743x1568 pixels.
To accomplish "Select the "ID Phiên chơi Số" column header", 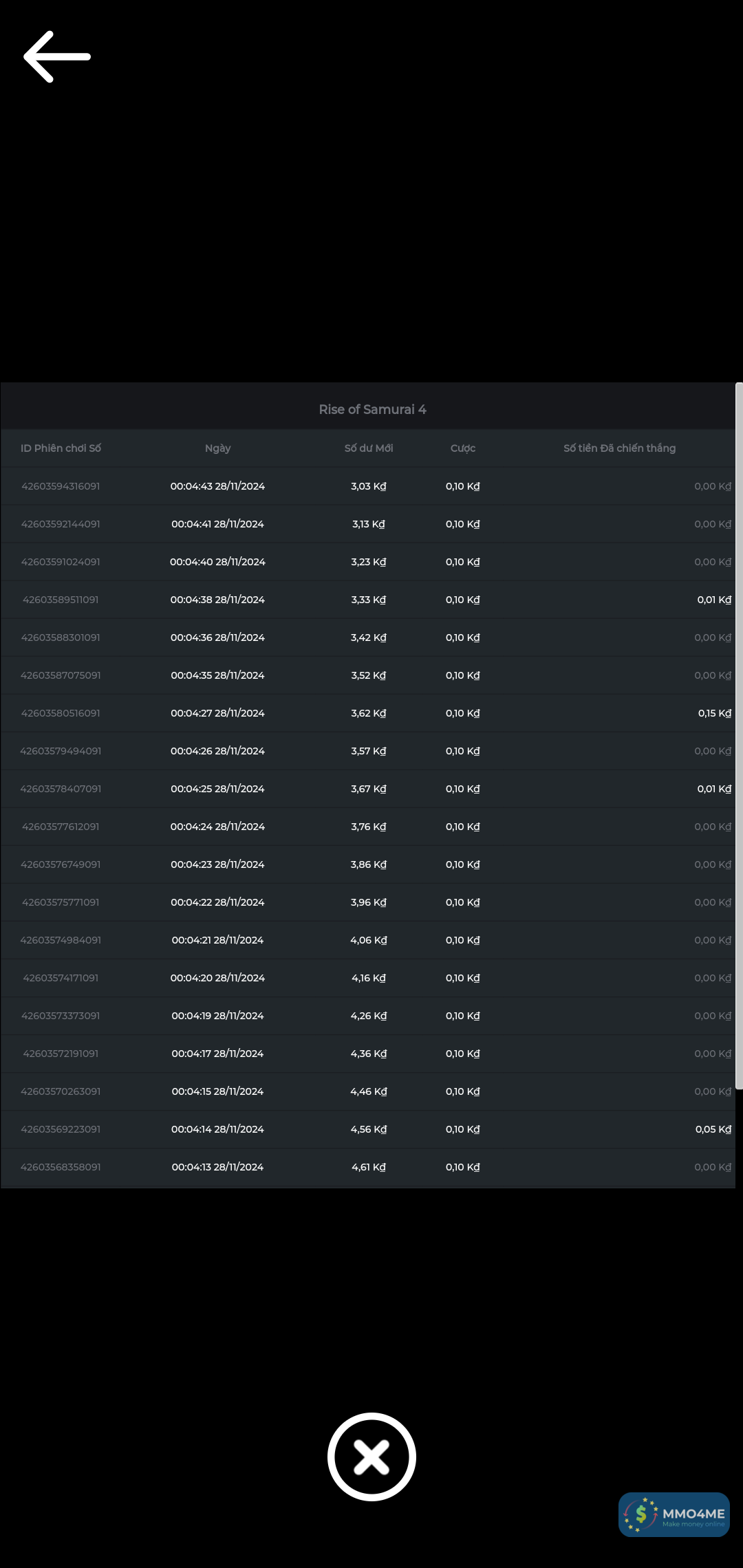I will coord(61,448).
